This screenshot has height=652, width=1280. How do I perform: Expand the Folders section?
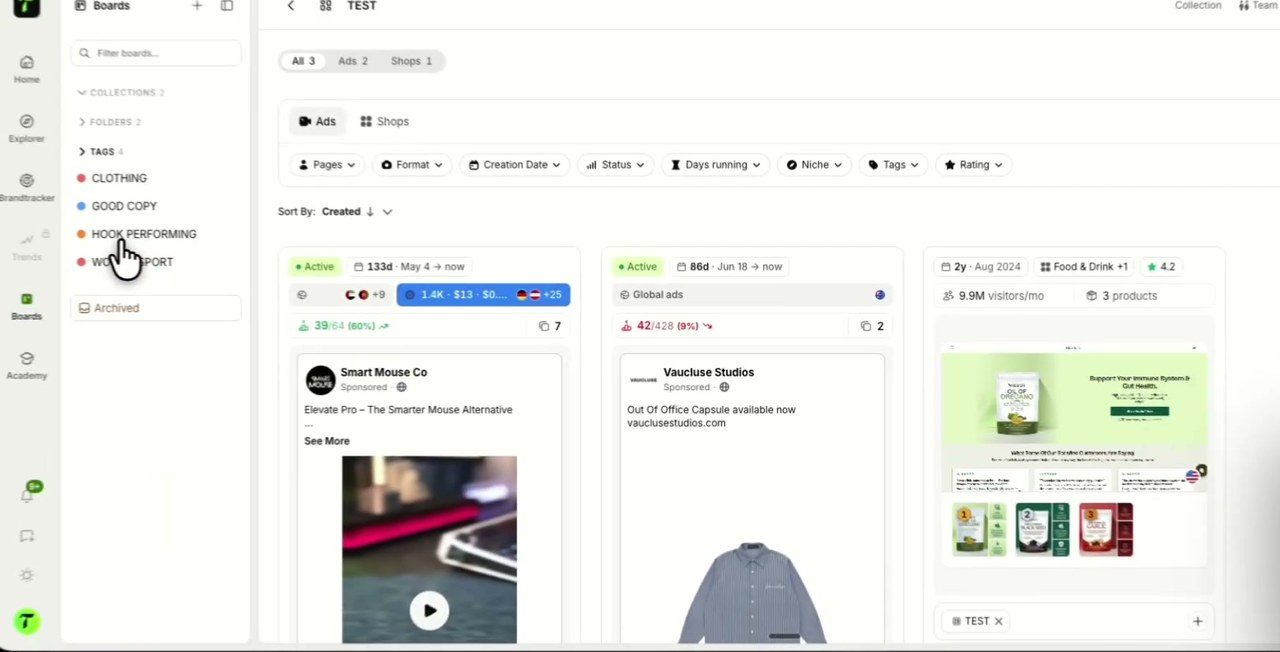(x=109, y=122)
